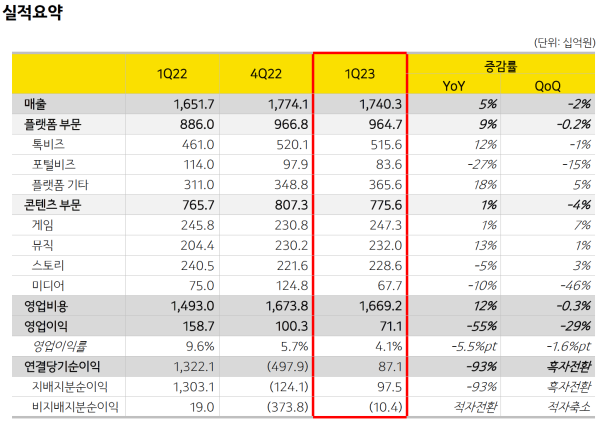
Task: Click the 실적요약 heading
Action: click(x=33, y=12)
